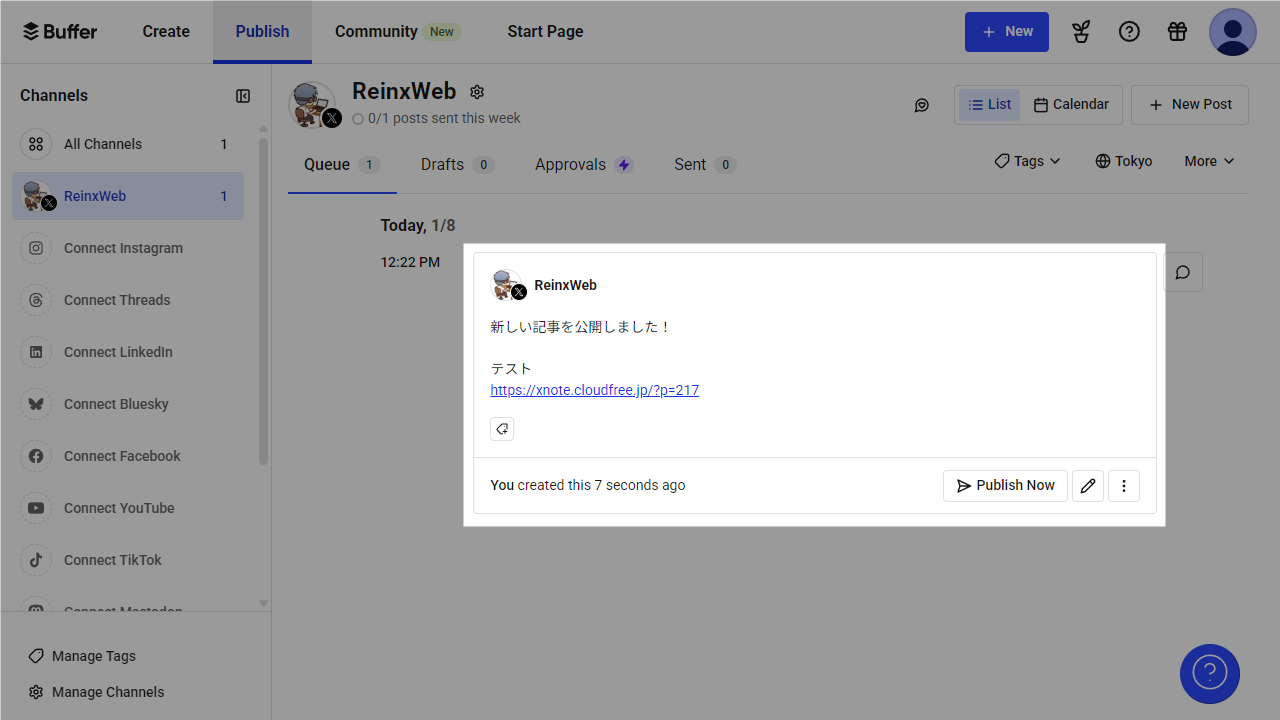1280x720 pixels.
Task: Switch to the Drafts tab
Action: pyautogui.click(x=444, y=164)
